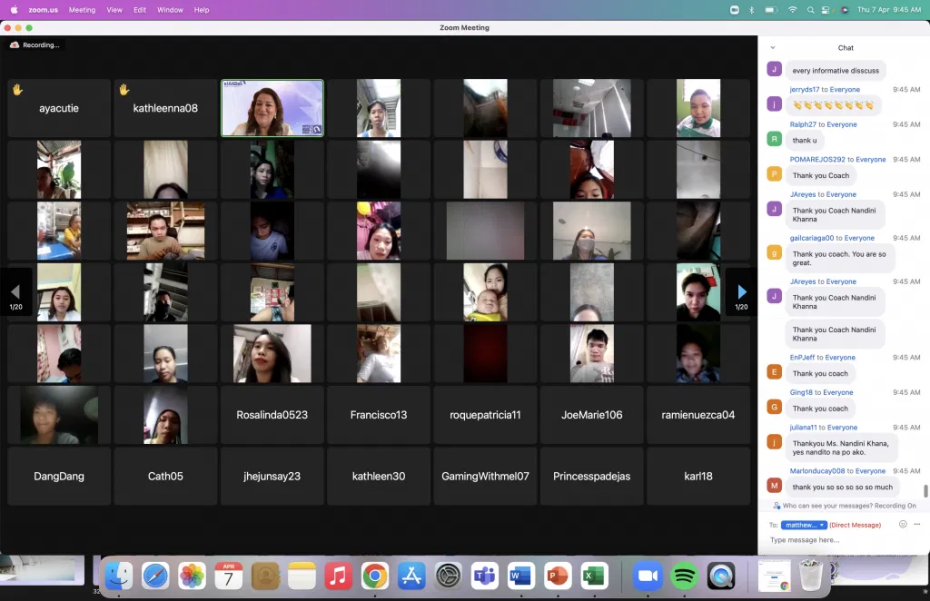Collapse the Chat panel chevron

[x=772, y=47]
